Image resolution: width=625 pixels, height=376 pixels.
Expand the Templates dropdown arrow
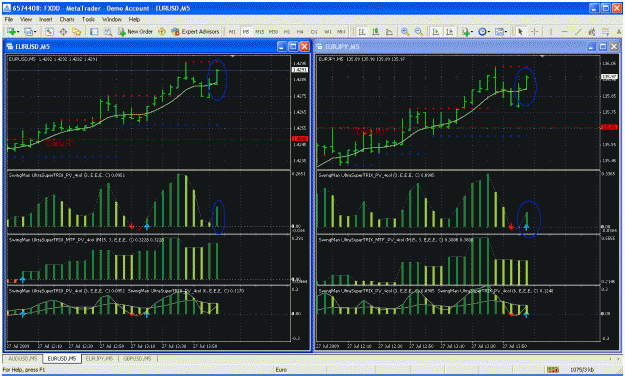(x=506, y=32)
